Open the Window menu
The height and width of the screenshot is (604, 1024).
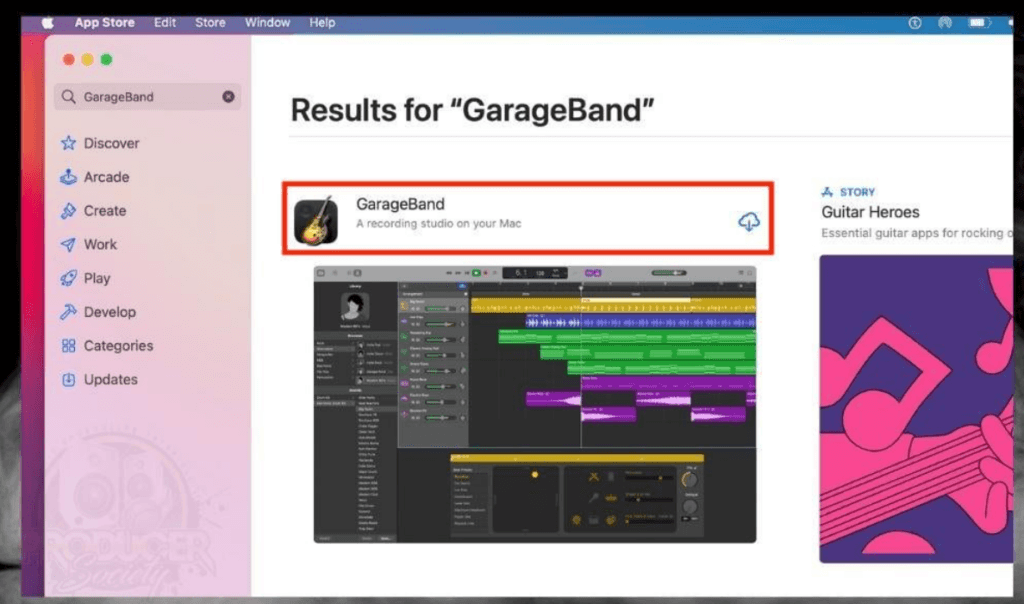(x=267, y=23)
